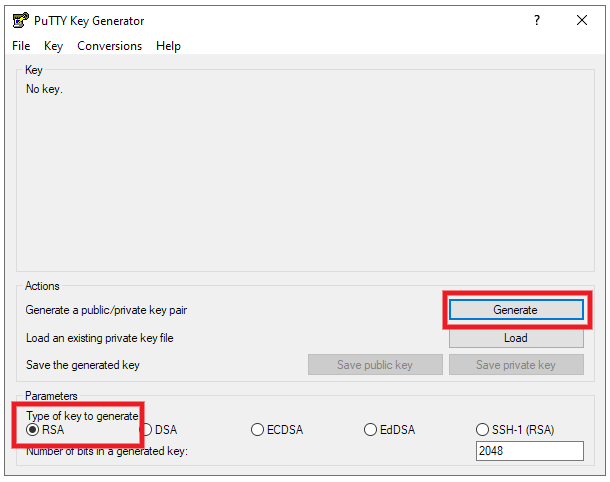Viewport: 610px width, 482px height.
Task: Select the DSA key type
Action: 158,429
